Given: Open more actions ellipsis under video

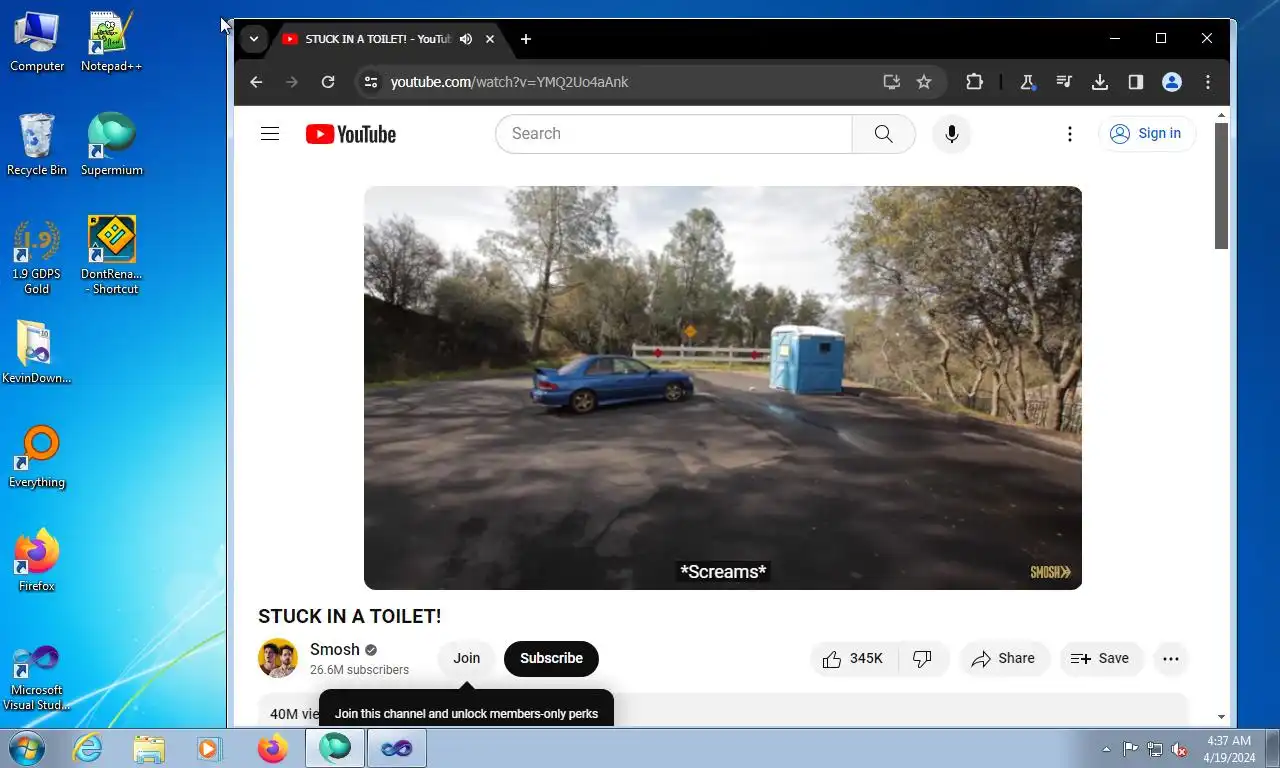Looking at the screenshot, I should [1171, 658].
